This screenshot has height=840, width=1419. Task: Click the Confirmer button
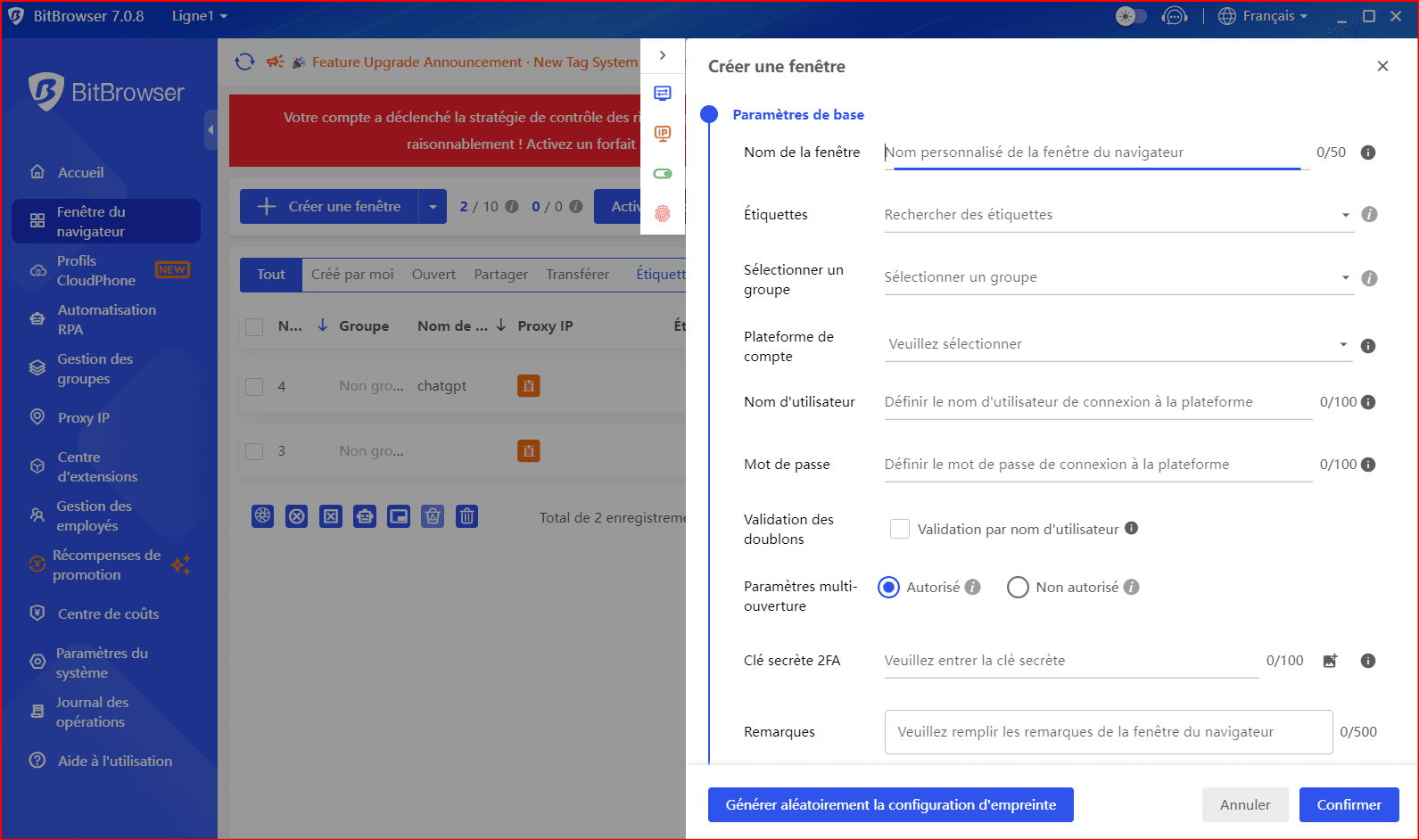tap(1349, 804)
